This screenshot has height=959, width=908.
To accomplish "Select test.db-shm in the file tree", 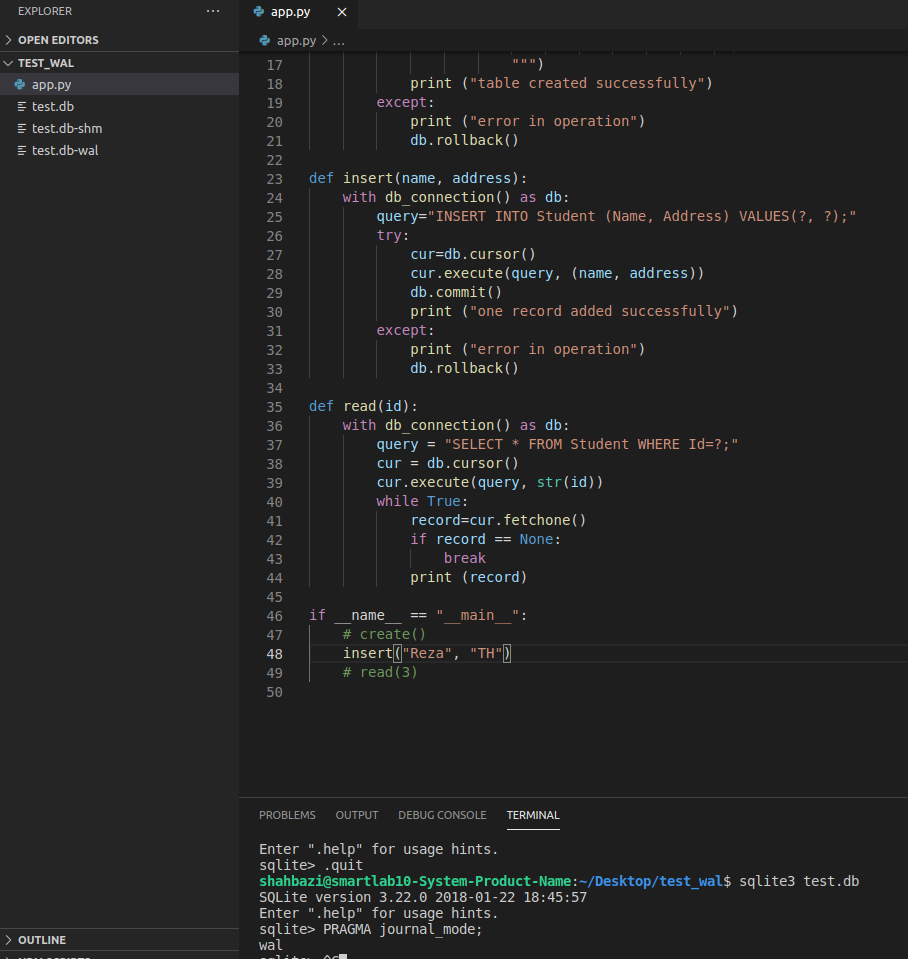I will coord(67,129).
